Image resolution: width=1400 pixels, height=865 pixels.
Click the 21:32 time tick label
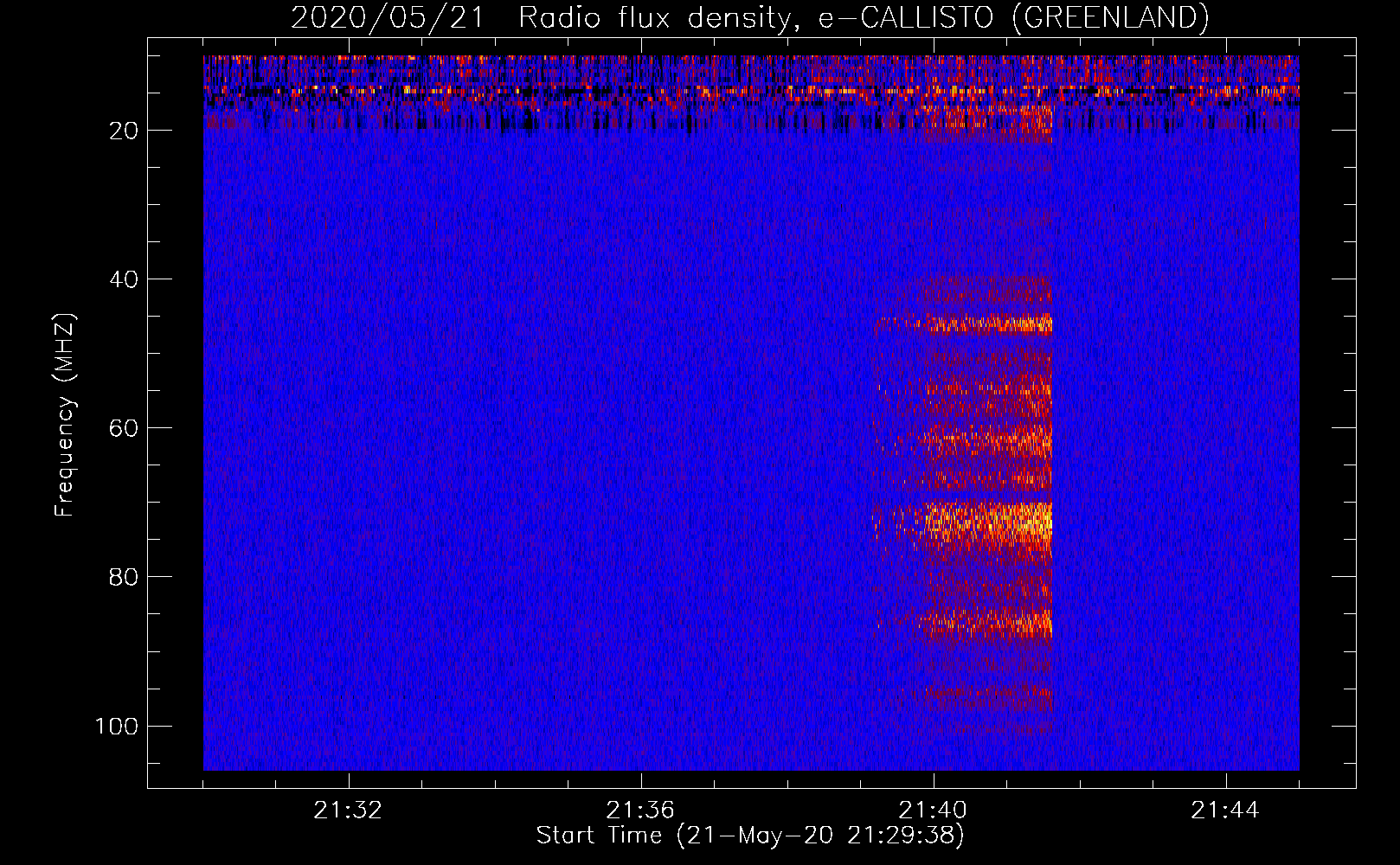tap(348, 811)
